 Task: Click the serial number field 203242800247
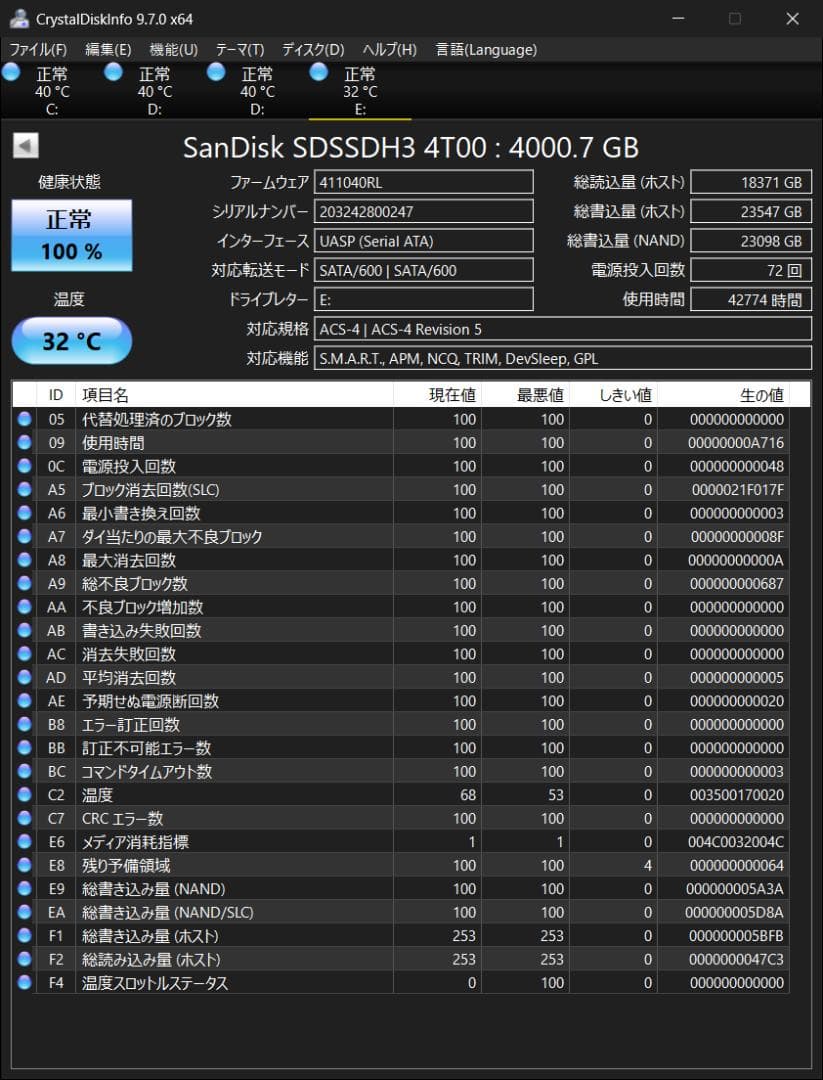(x=424, y=211)
